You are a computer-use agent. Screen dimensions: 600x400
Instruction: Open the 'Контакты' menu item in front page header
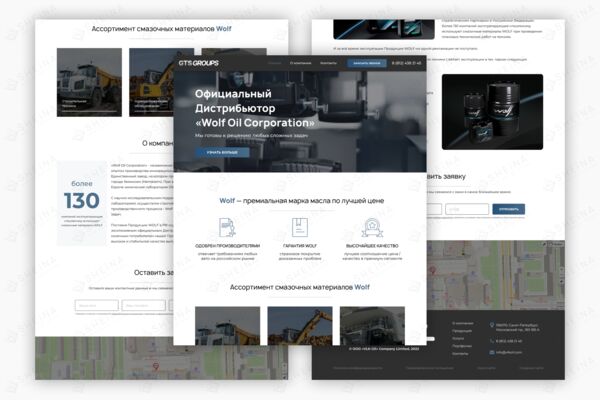tap(328, 63)
